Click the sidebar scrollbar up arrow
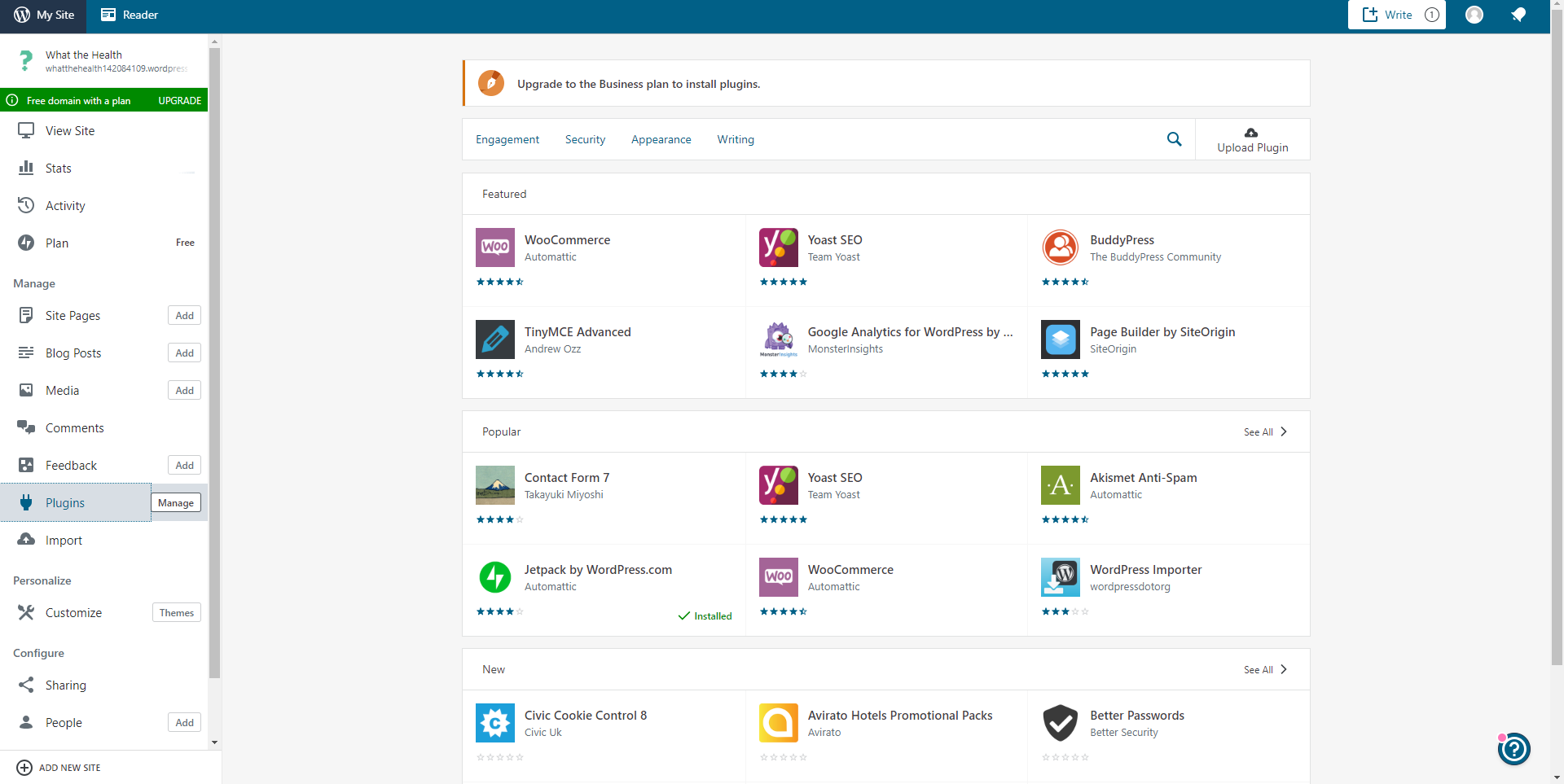The width and height of the screenshot is (1564, 784). click(x=214, y=41)
